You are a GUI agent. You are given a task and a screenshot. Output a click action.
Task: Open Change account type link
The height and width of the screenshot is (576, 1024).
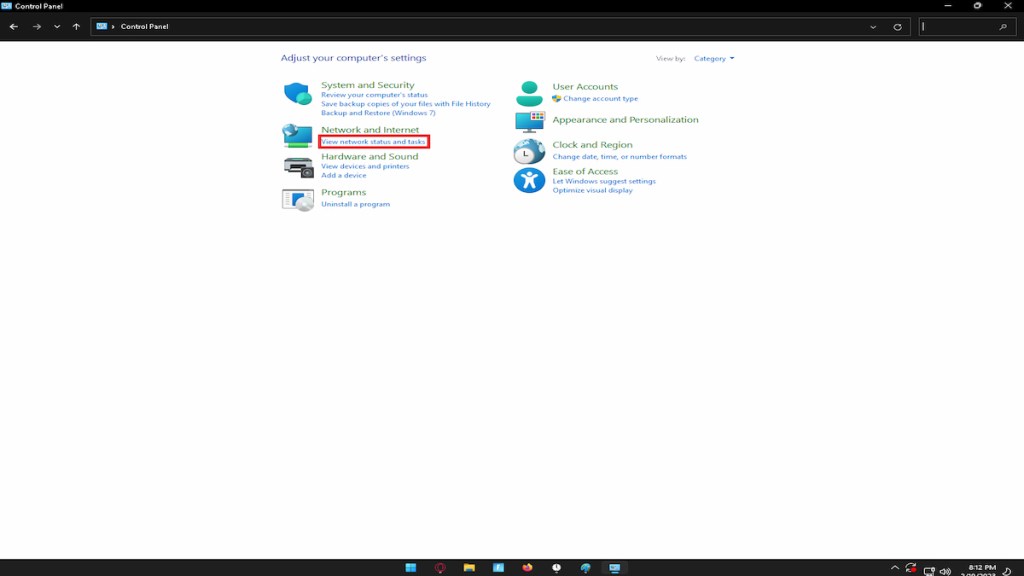(600, 99)
